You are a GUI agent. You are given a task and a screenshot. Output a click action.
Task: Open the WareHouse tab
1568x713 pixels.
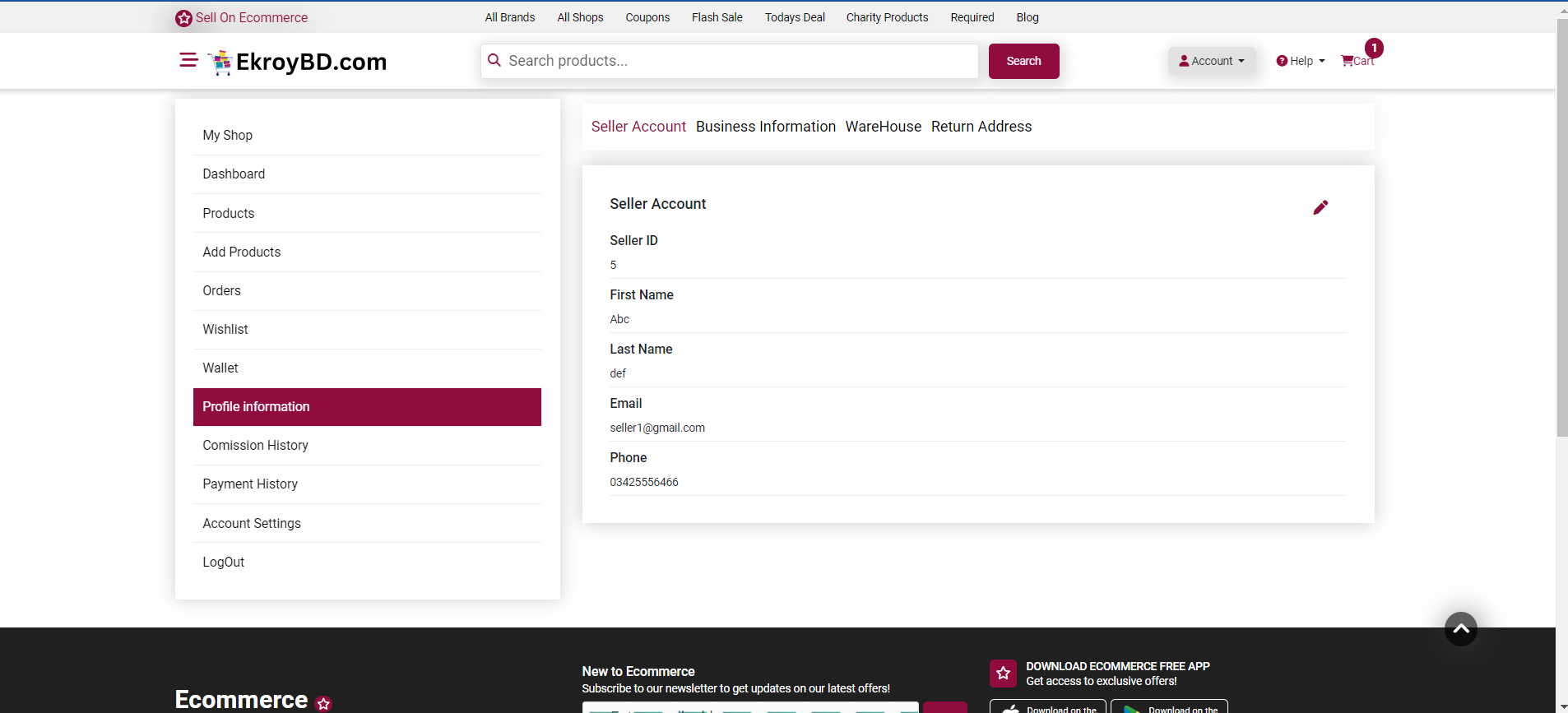[883, 127]
